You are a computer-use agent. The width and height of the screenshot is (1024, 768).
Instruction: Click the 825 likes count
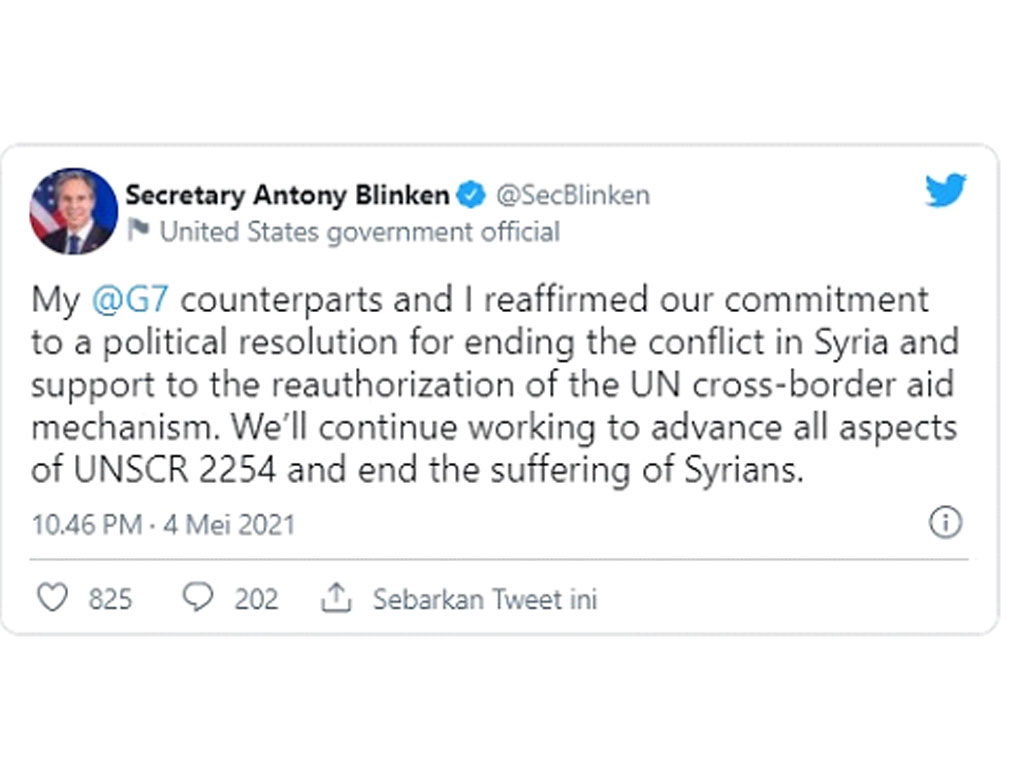(x=110, y=599)
